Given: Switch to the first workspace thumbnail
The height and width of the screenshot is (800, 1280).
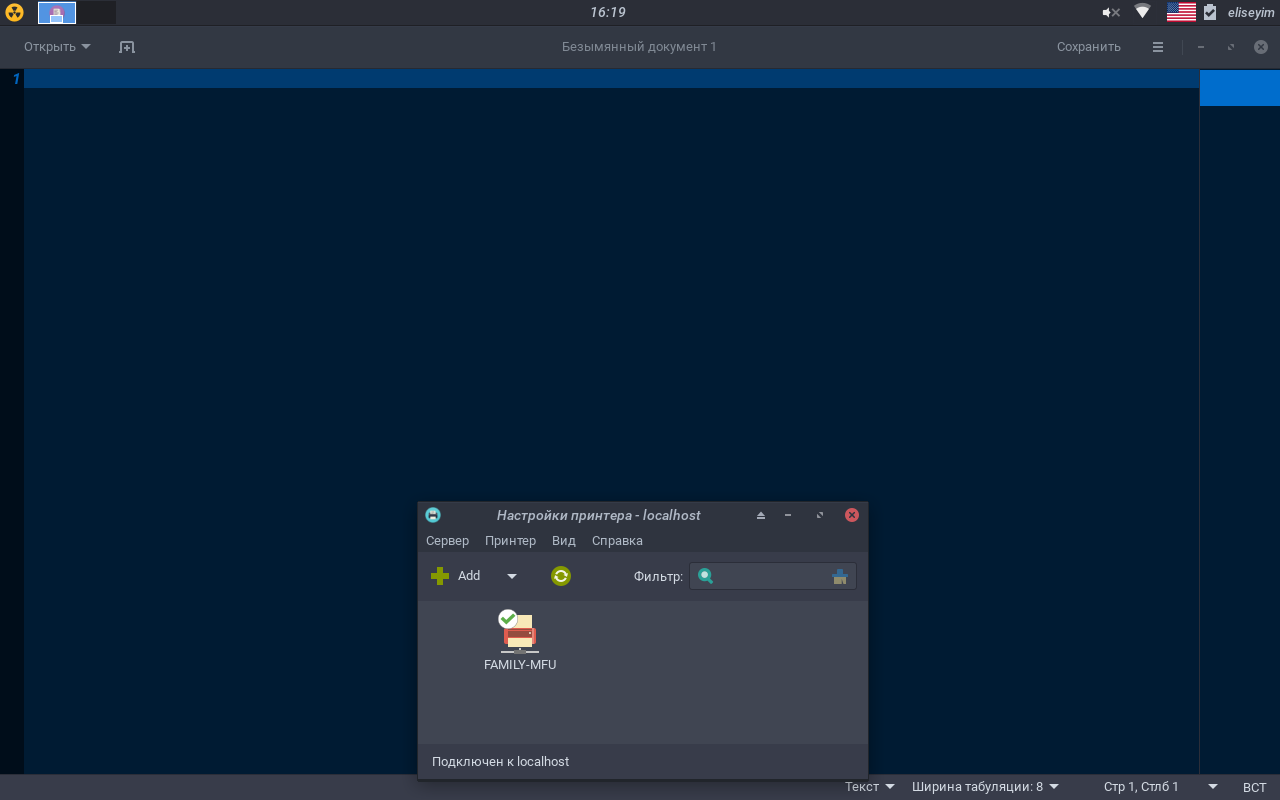Looking at the screenshot, I should [57, 12].
